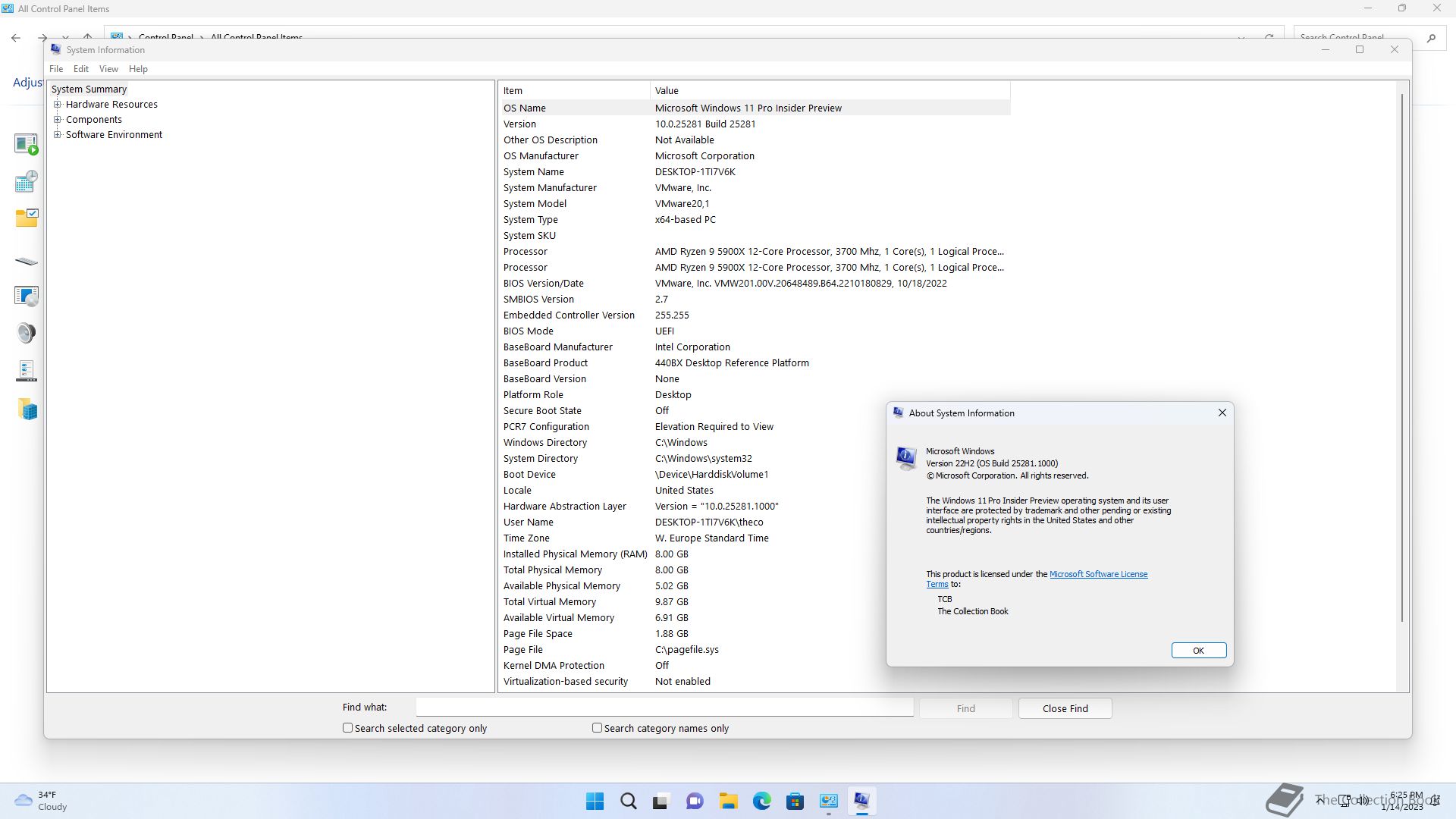1456x819 pixels.
Task: Select the BIOS Mode UEFI row
Action: coord(755,331)
